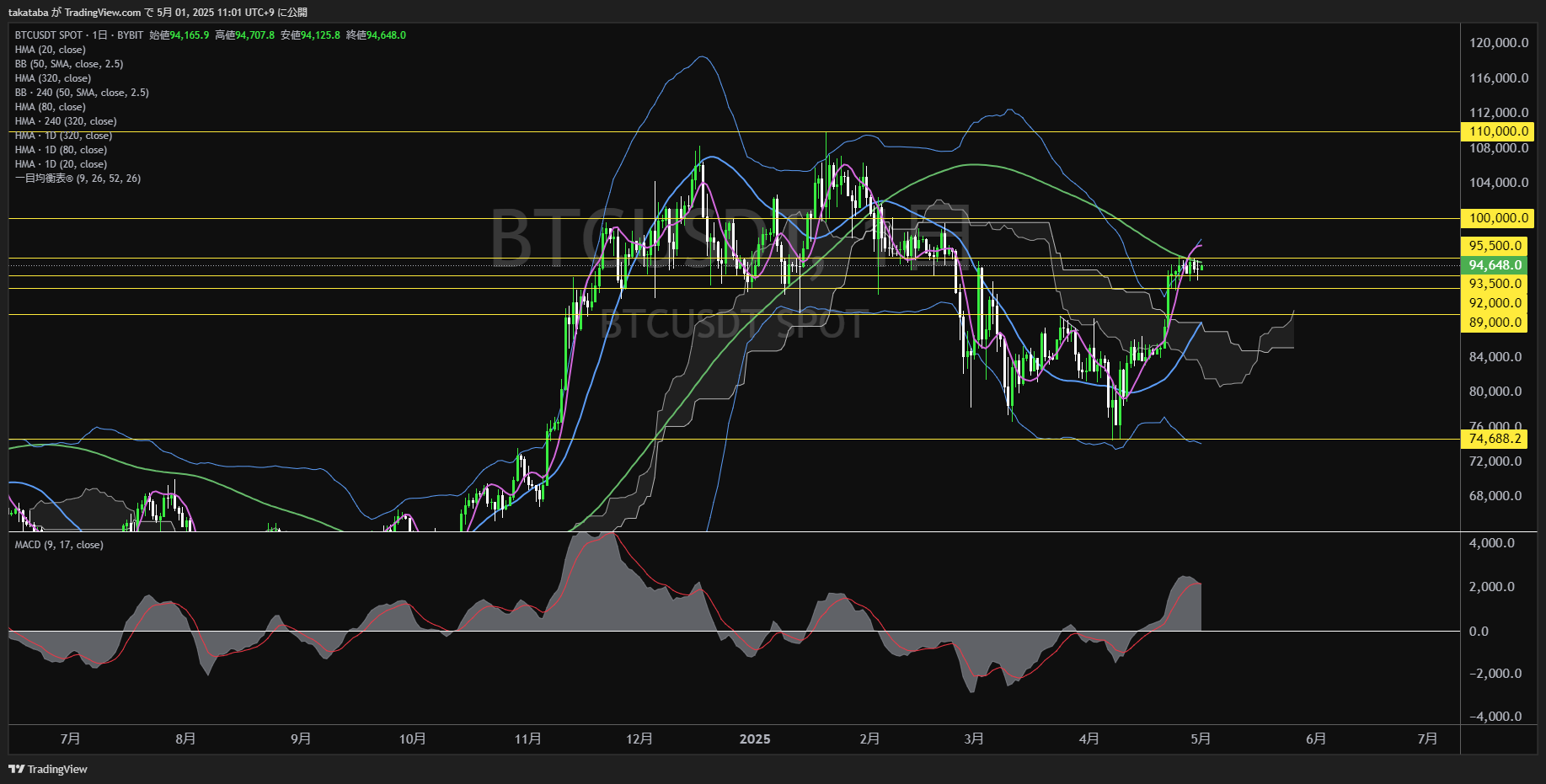Click the 5月 time axis label
Screen dimensions: 1546x784
tap(1201, 739)
